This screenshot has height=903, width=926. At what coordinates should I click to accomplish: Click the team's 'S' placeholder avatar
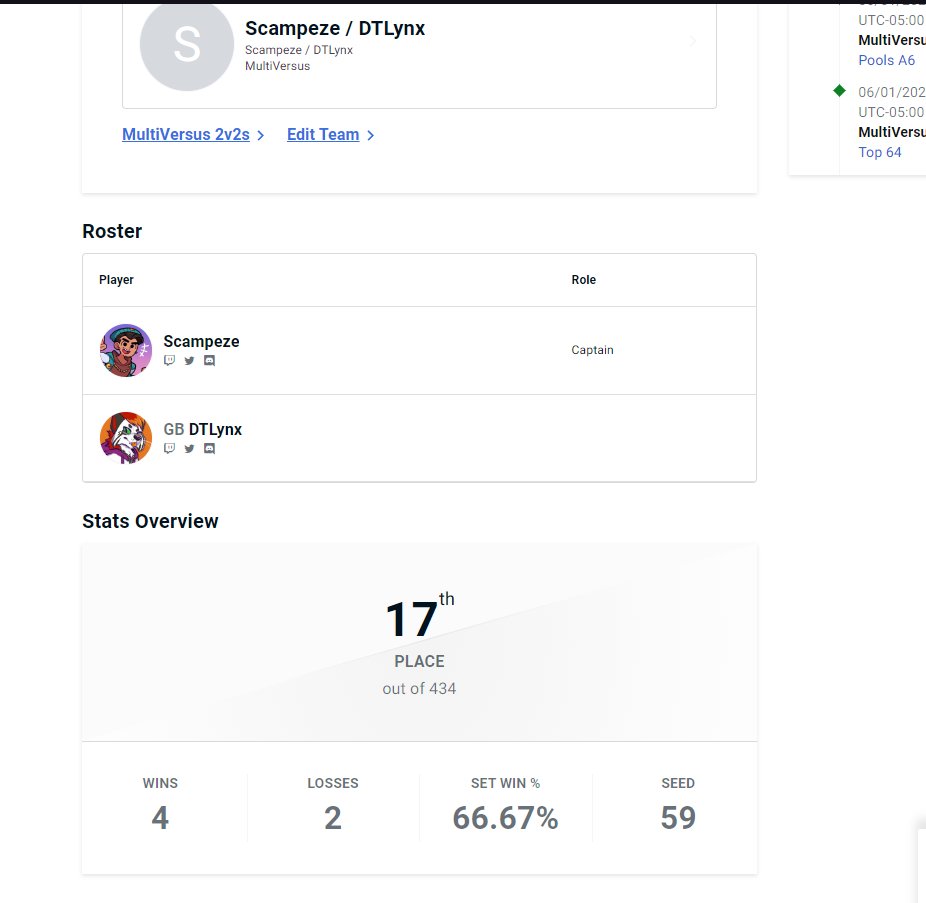click(186, 47)
